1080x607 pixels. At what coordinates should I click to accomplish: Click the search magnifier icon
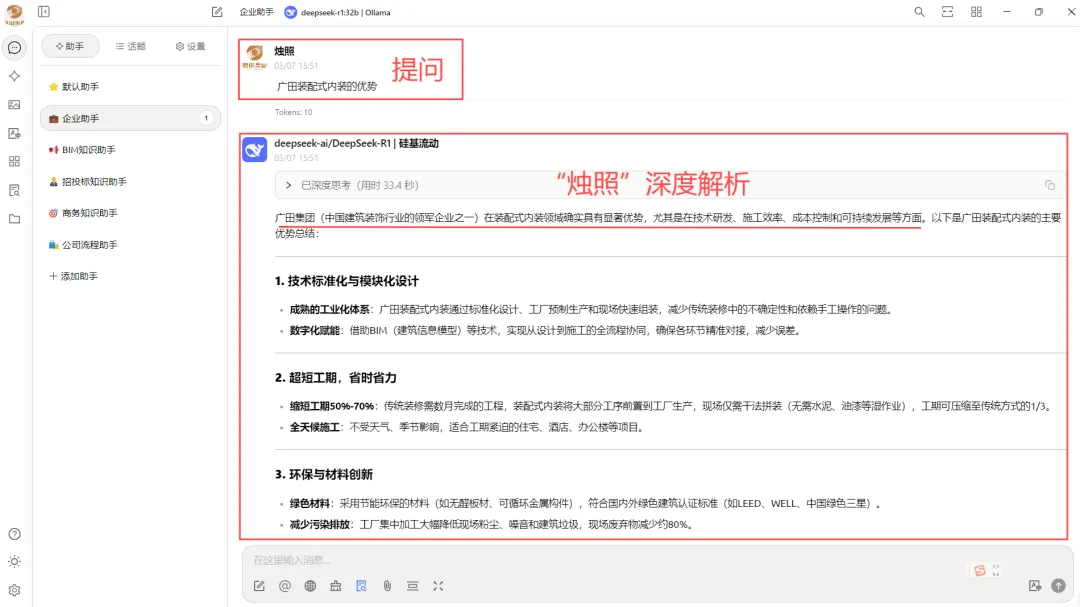[920, 12]
